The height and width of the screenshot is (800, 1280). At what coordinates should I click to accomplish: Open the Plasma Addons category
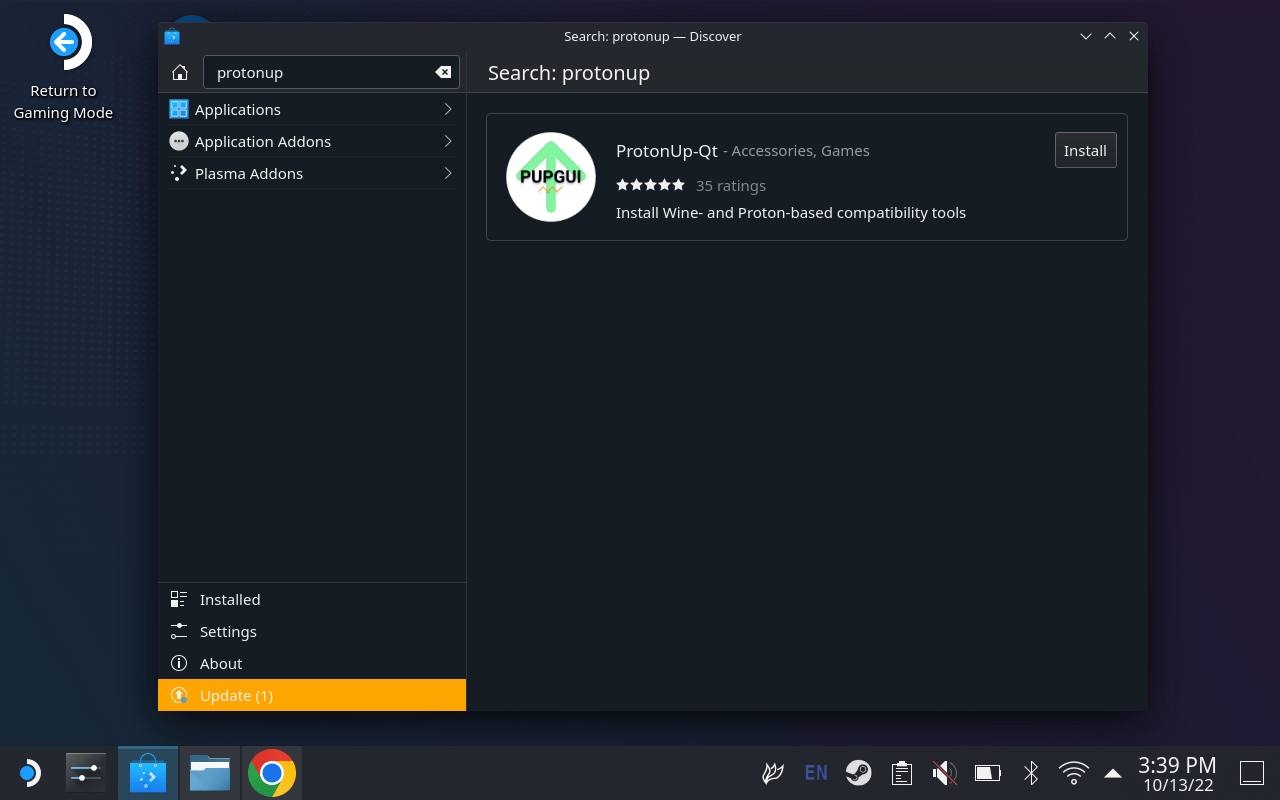[x=312, y=173]
